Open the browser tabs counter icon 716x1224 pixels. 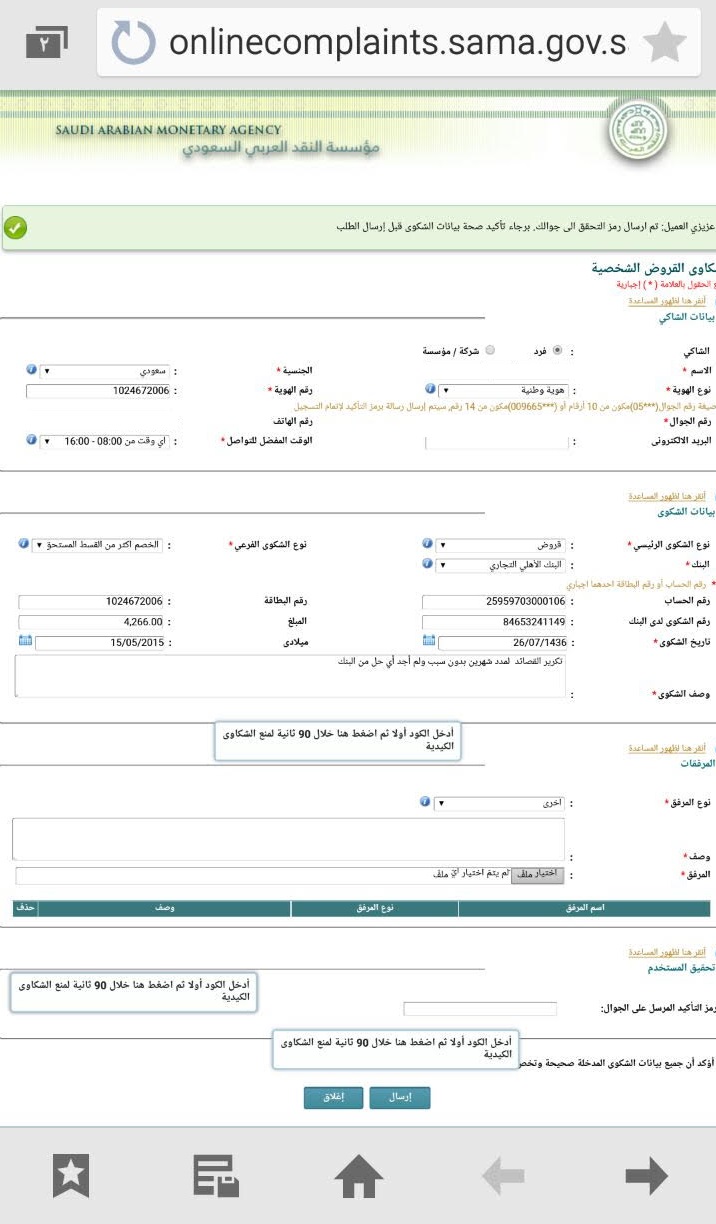(x=45, y=43)
